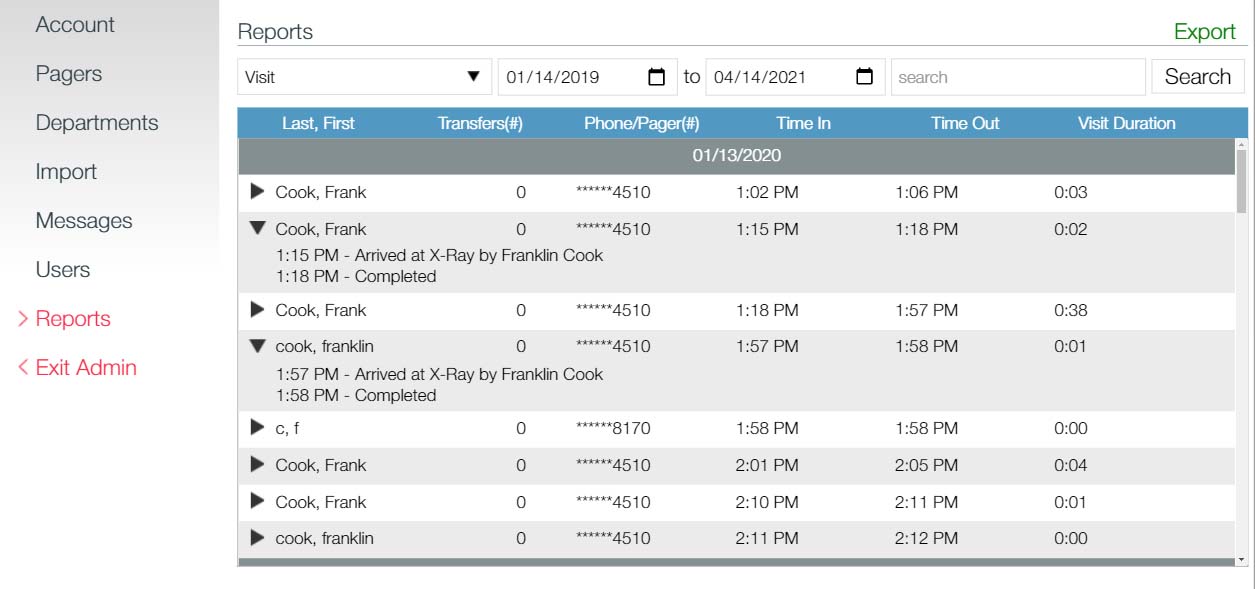Export the report via Export link
This screenshot has width=1255, height=589.
pos(1204,31)
